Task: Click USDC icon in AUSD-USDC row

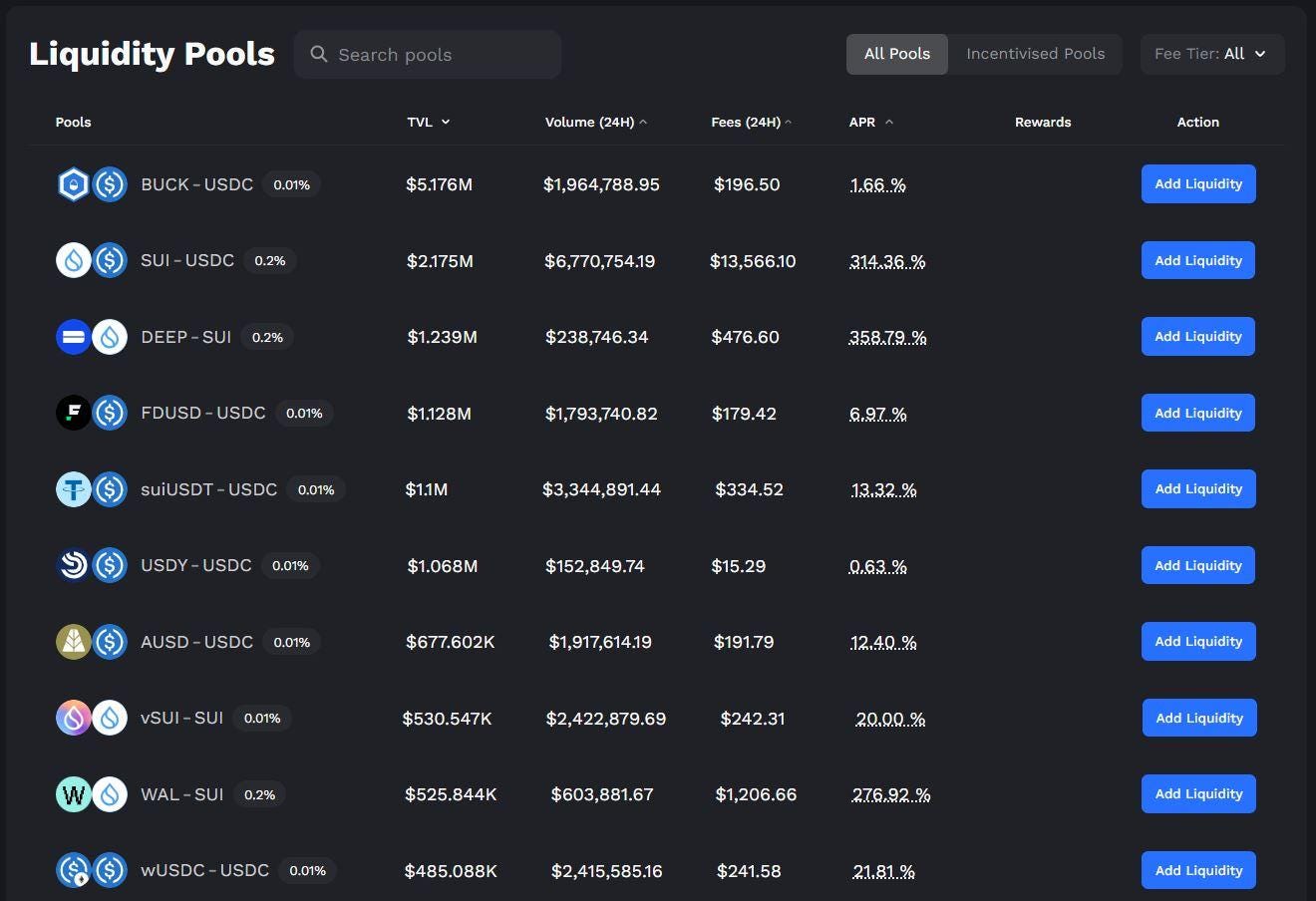Action: tap(110, 642)
